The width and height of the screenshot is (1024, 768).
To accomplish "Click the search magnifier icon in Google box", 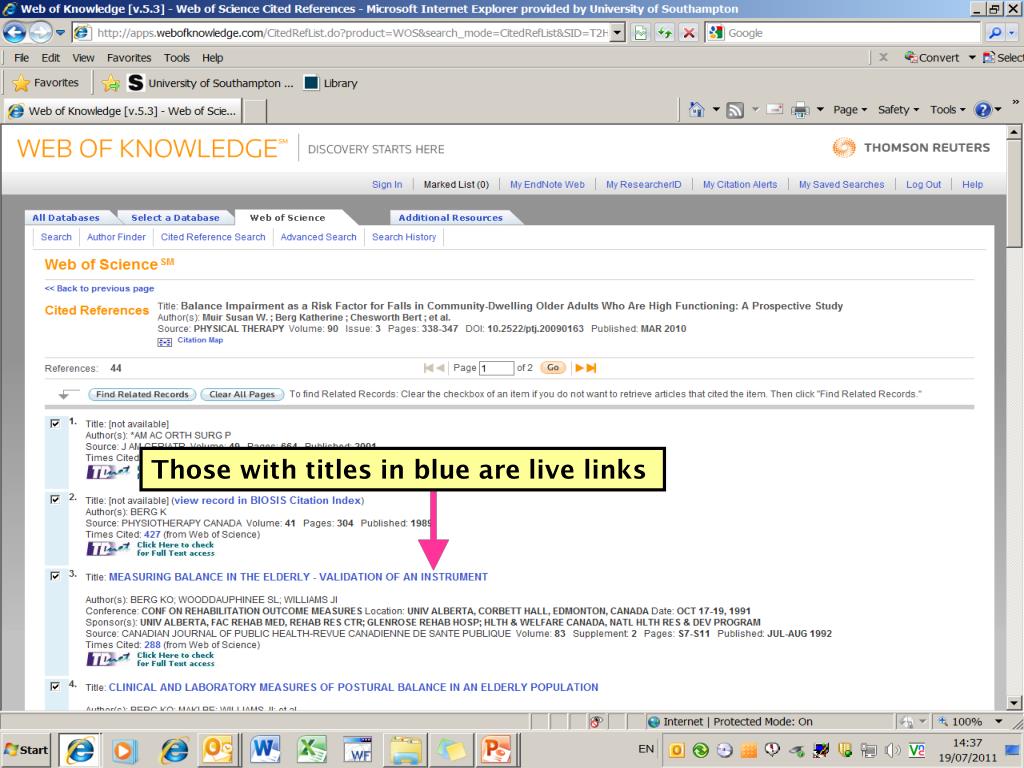I will pyautogui.click(x=995, y=33).
